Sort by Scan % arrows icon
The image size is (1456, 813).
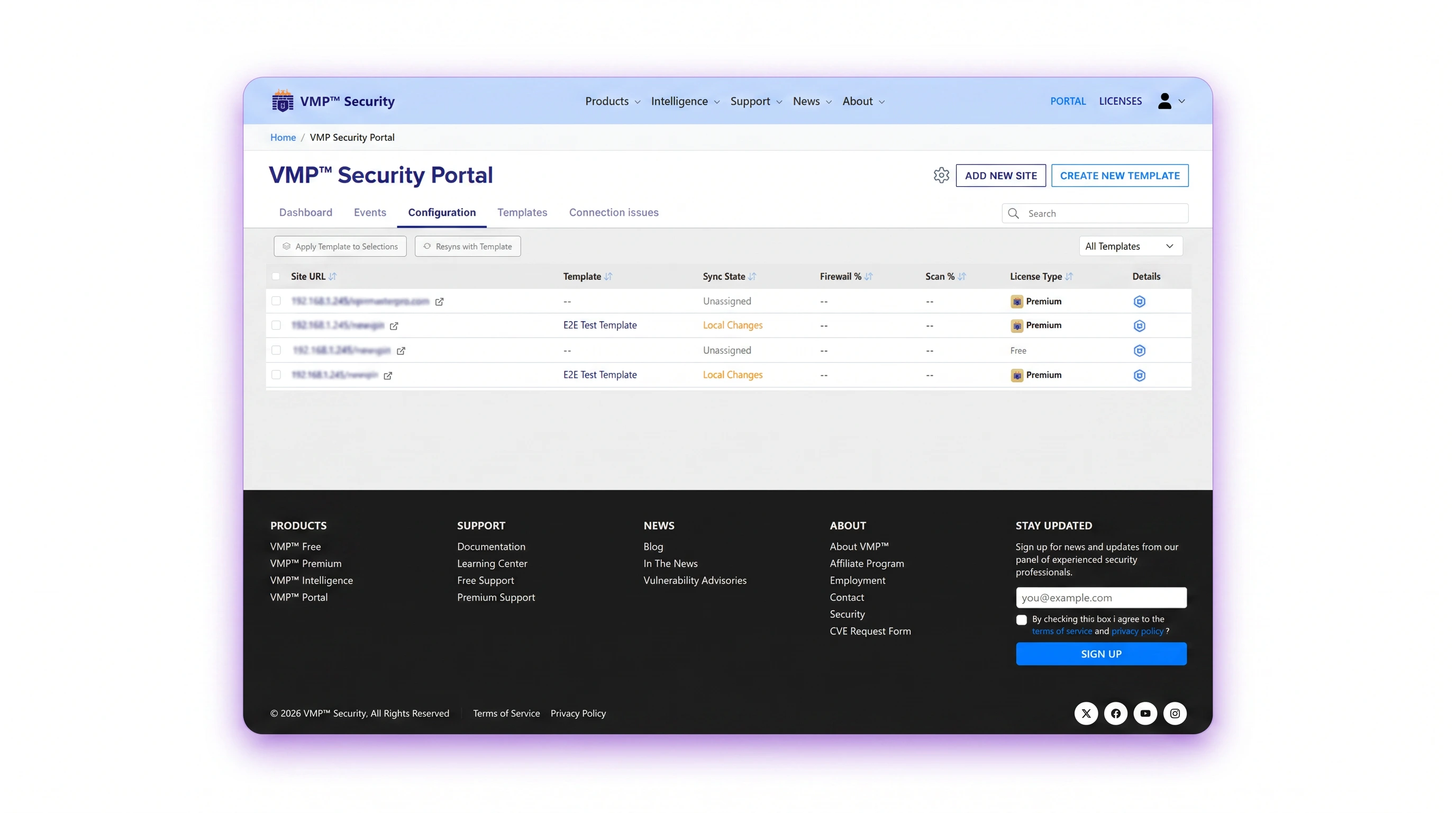(962, 276)
